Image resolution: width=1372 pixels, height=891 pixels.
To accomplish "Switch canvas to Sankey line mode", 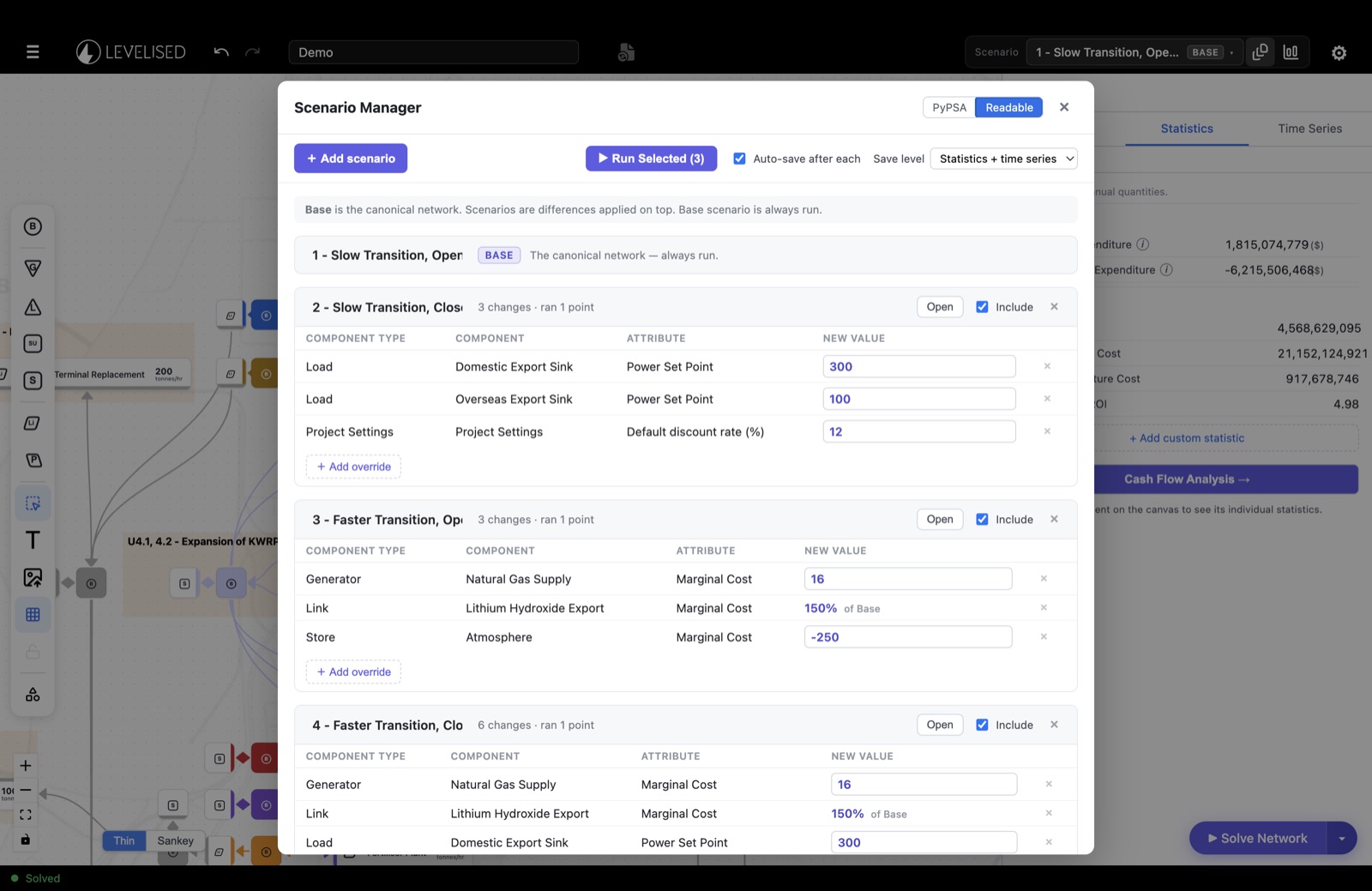I will (x=176, y=841).
